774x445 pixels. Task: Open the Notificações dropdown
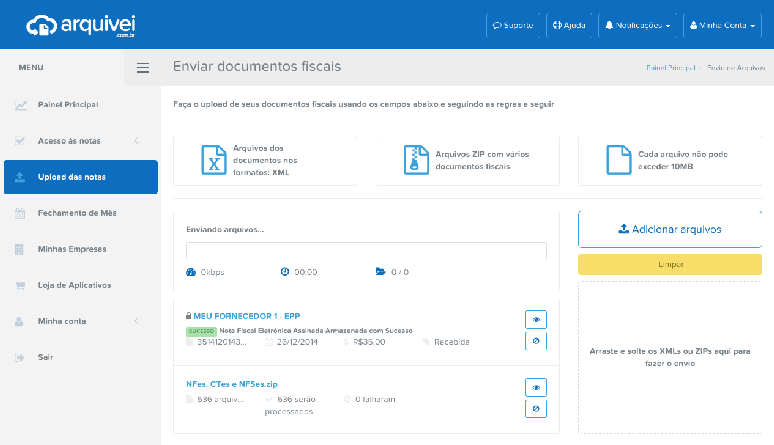639,25
